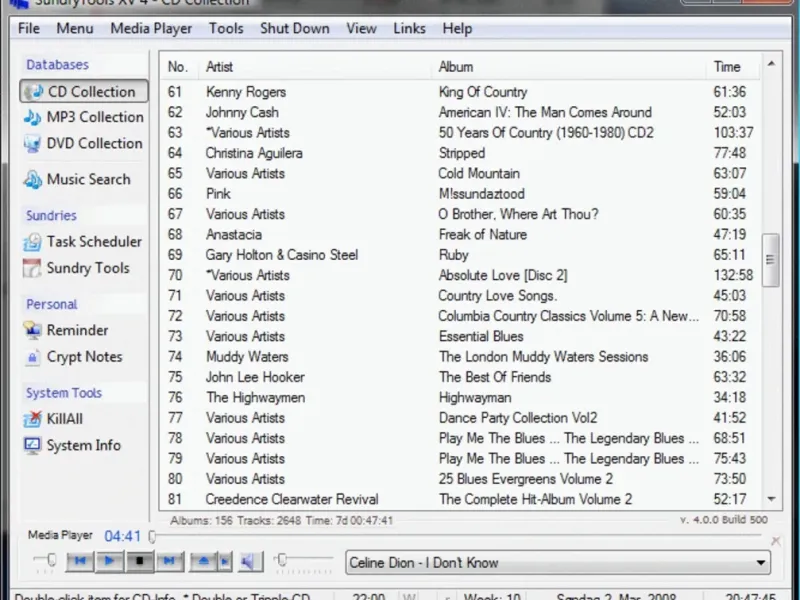Image resolution: width=800 pixels, height=600 pixels.
Task: Open the Links menu
Action: coord(409,29)
